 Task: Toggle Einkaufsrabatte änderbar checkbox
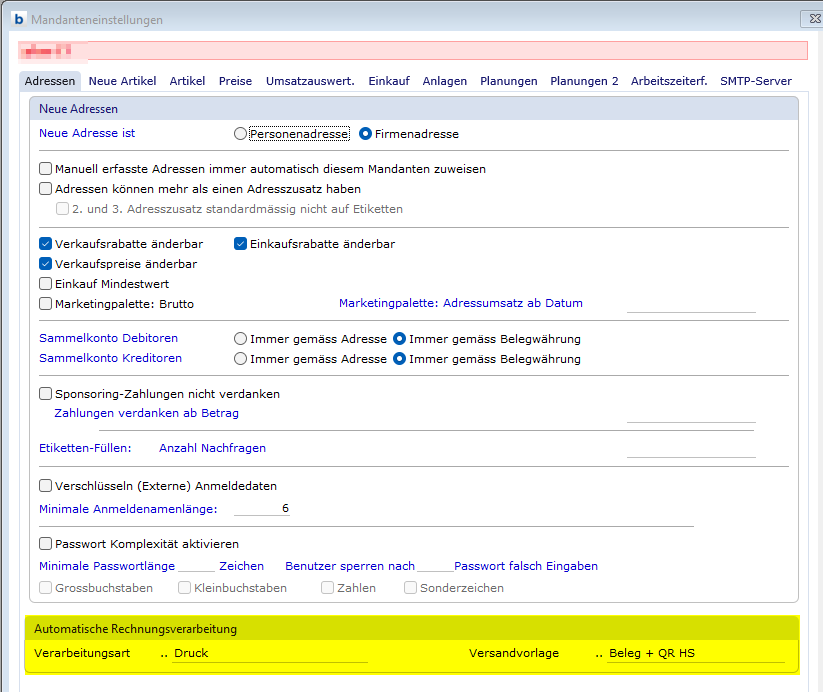(241, 244)
